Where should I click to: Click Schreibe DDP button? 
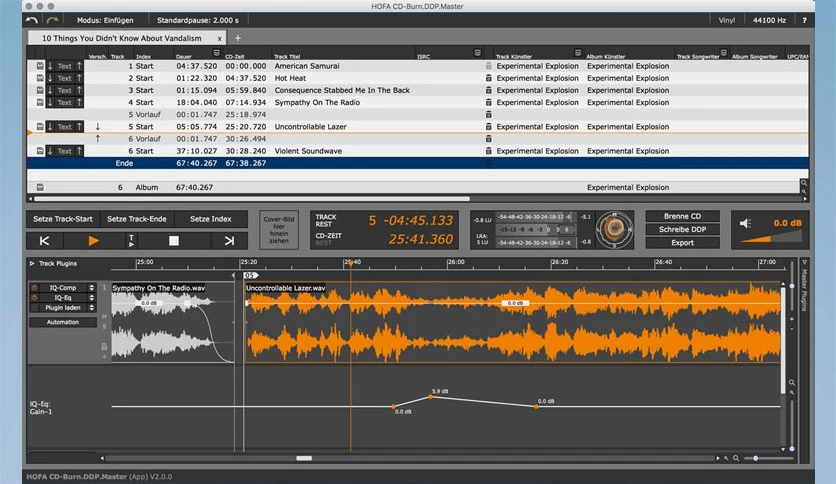pos(682,230)
